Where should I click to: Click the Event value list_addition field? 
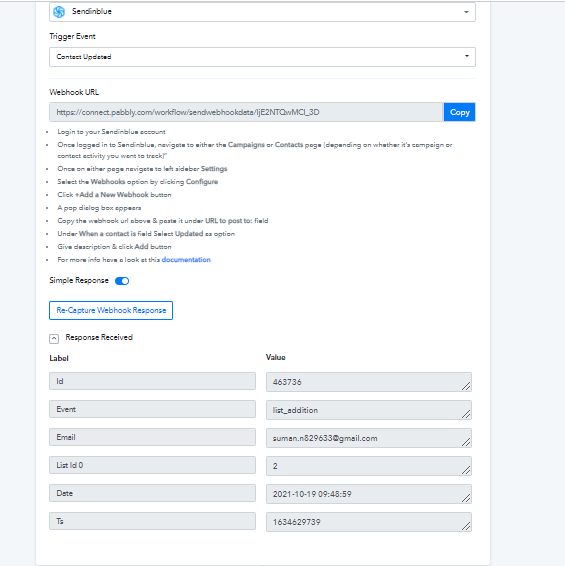click(369, 410)
